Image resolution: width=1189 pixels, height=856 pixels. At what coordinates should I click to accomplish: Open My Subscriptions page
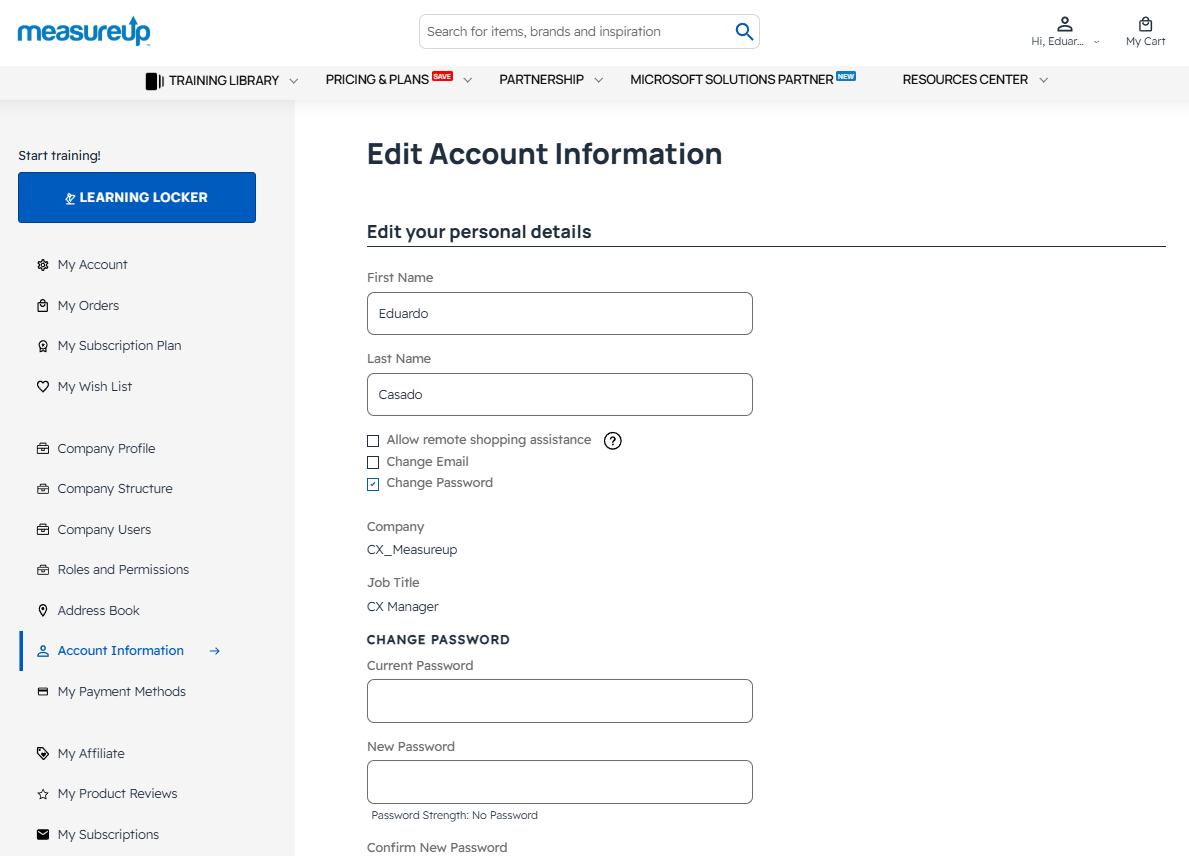tap(108, 834)
